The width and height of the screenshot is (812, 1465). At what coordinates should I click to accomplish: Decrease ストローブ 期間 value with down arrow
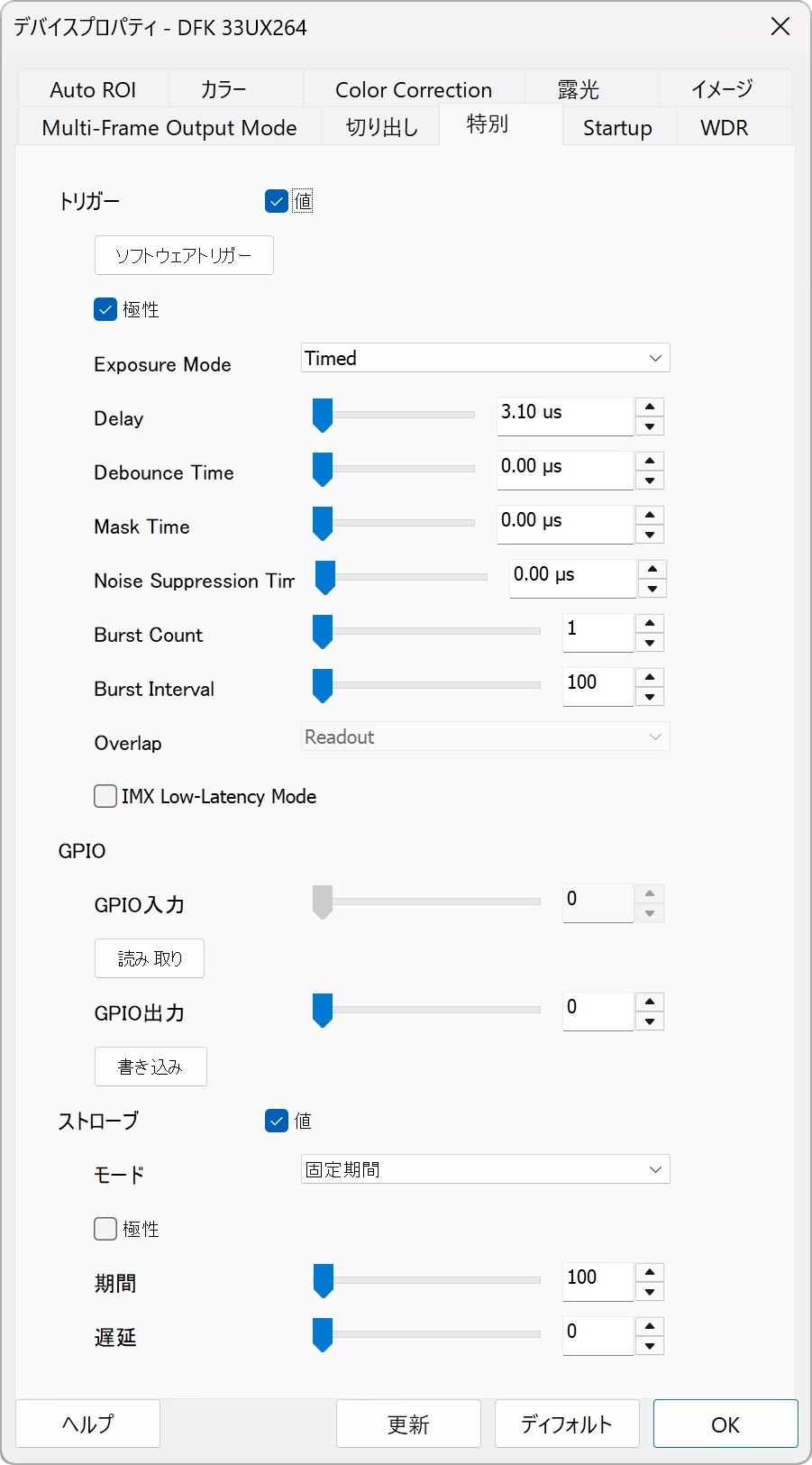[650, 1292]
